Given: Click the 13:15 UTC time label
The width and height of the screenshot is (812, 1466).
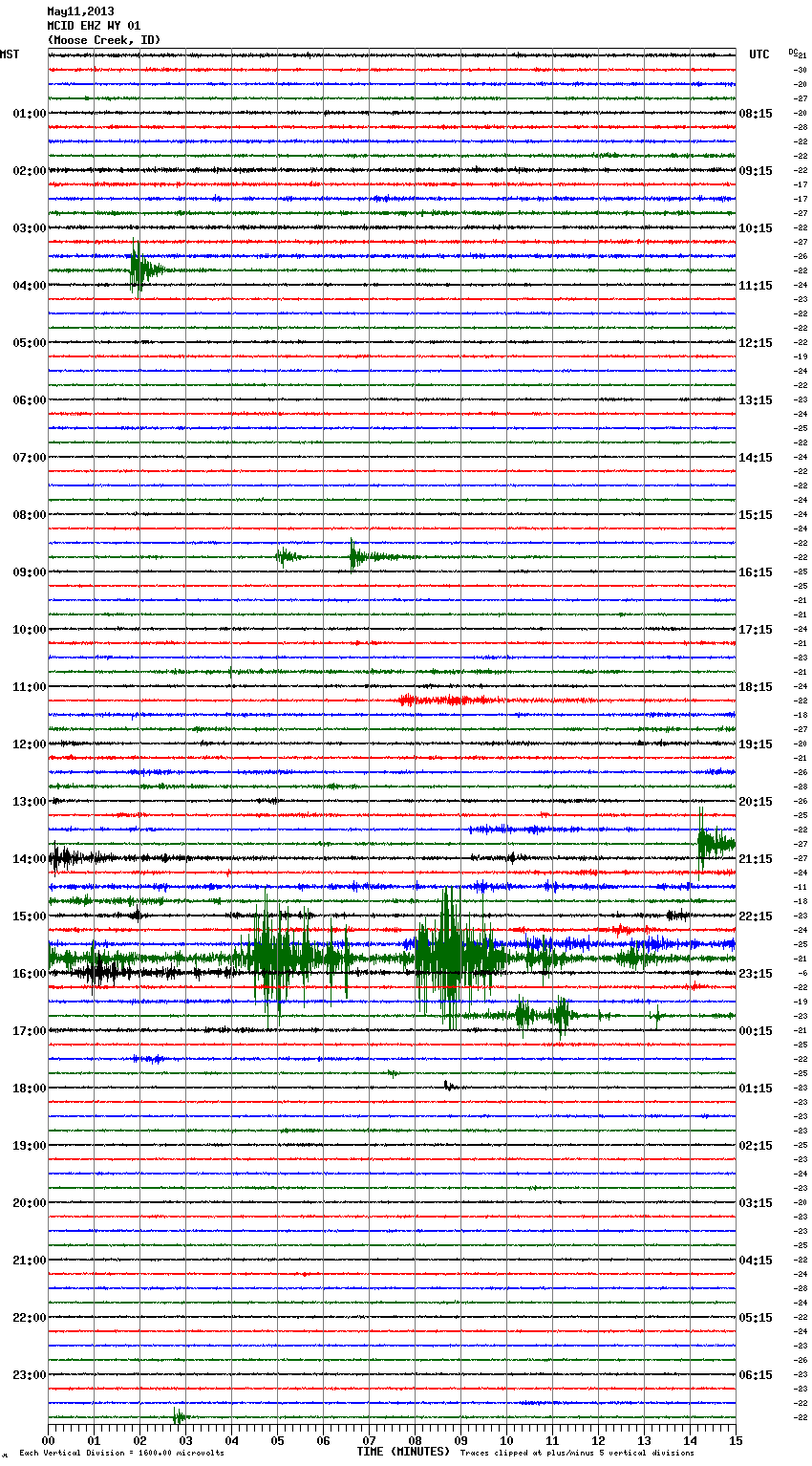Looking at the screenshot, I should [x=756, y=400].
